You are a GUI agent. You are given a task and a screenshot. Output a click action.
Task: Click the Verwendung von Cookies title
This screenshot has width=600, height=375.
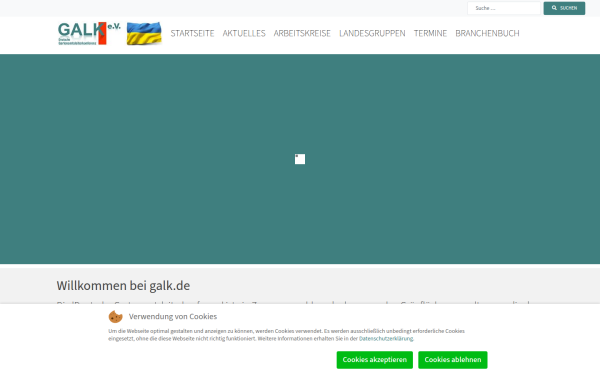pyautogui.click(x=173, y=316)
